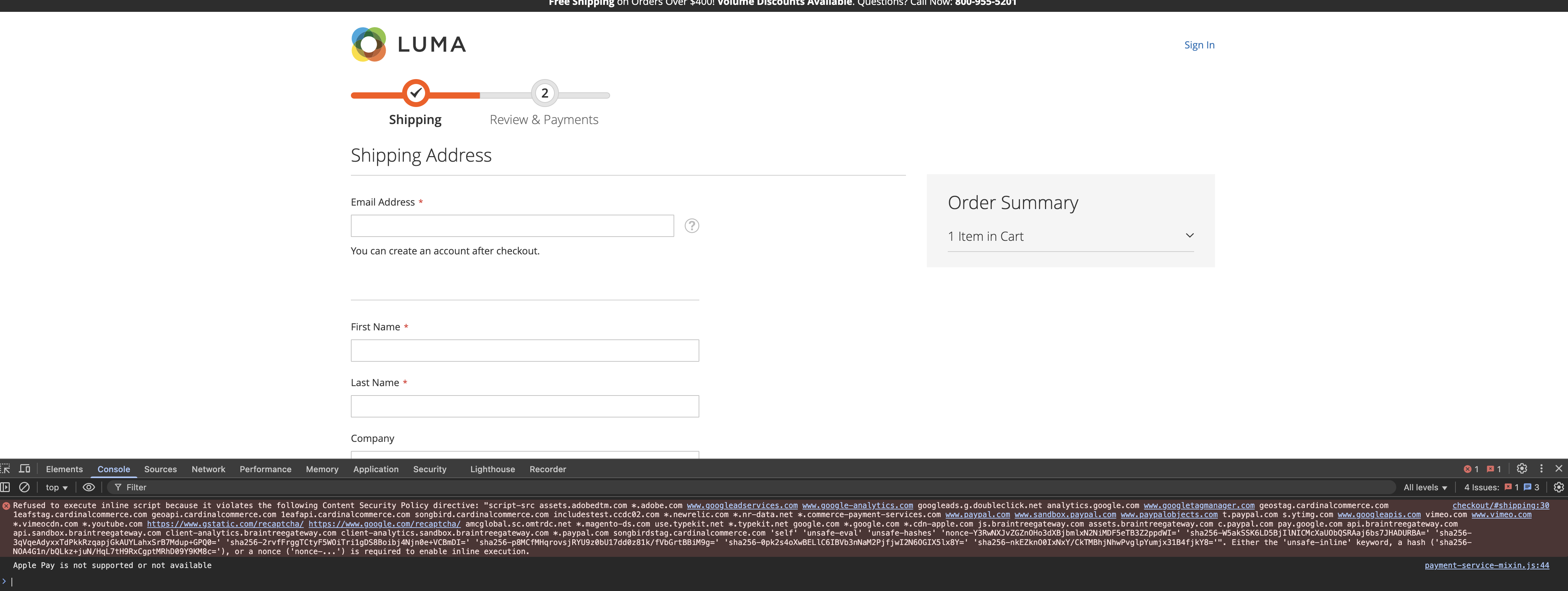Toggle device emulation mode
This screenshot has width=1568, height=591.
pyautogui.click(x=24, y=469)
